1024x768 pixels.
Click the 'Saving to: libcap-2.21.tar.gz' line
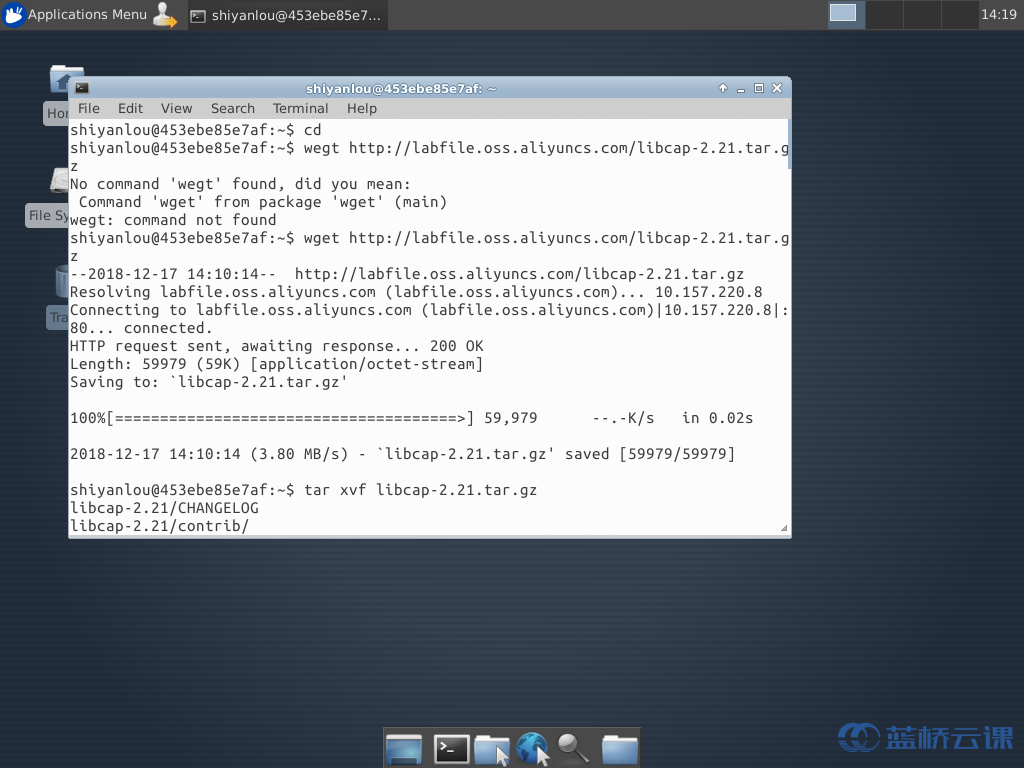[x=208, y=382]
